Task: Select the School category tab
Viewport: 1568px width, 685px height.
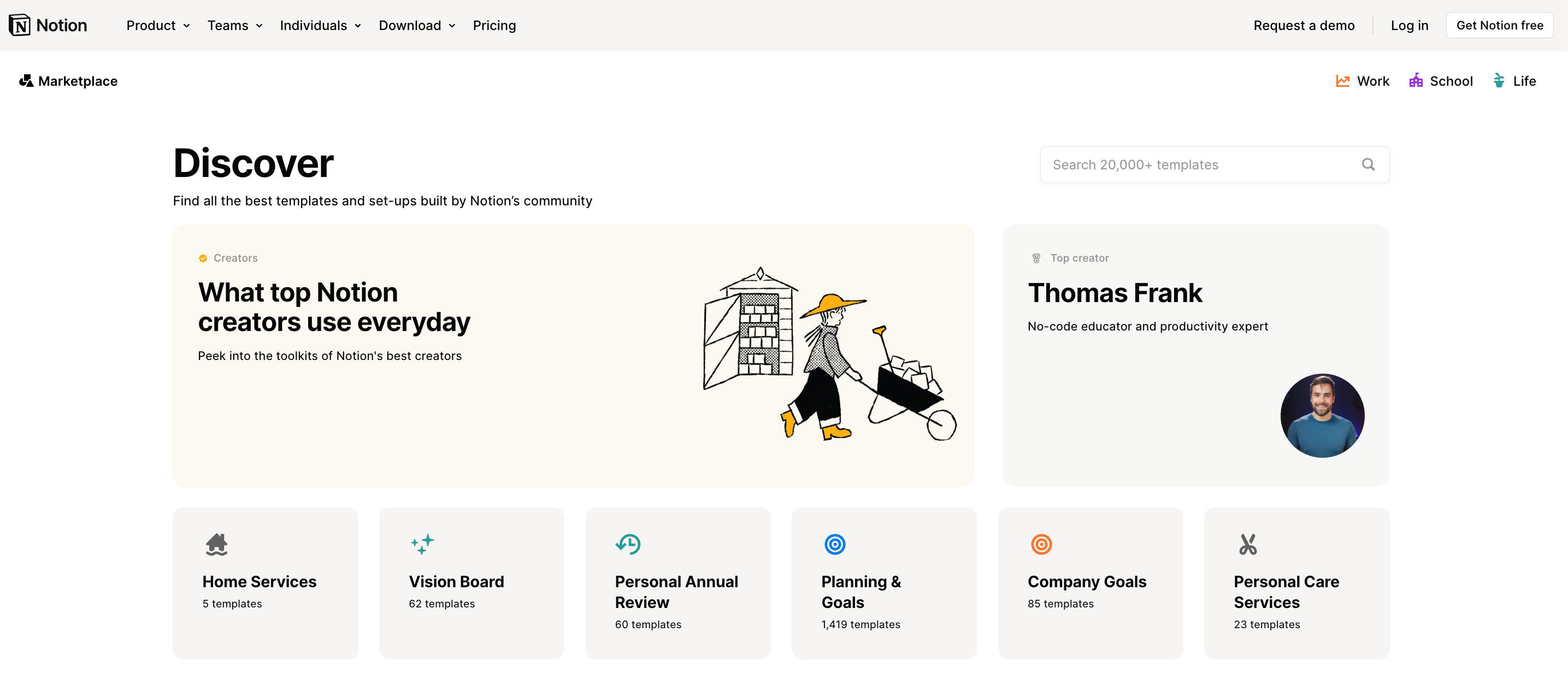Action: tap(1441, 81)
